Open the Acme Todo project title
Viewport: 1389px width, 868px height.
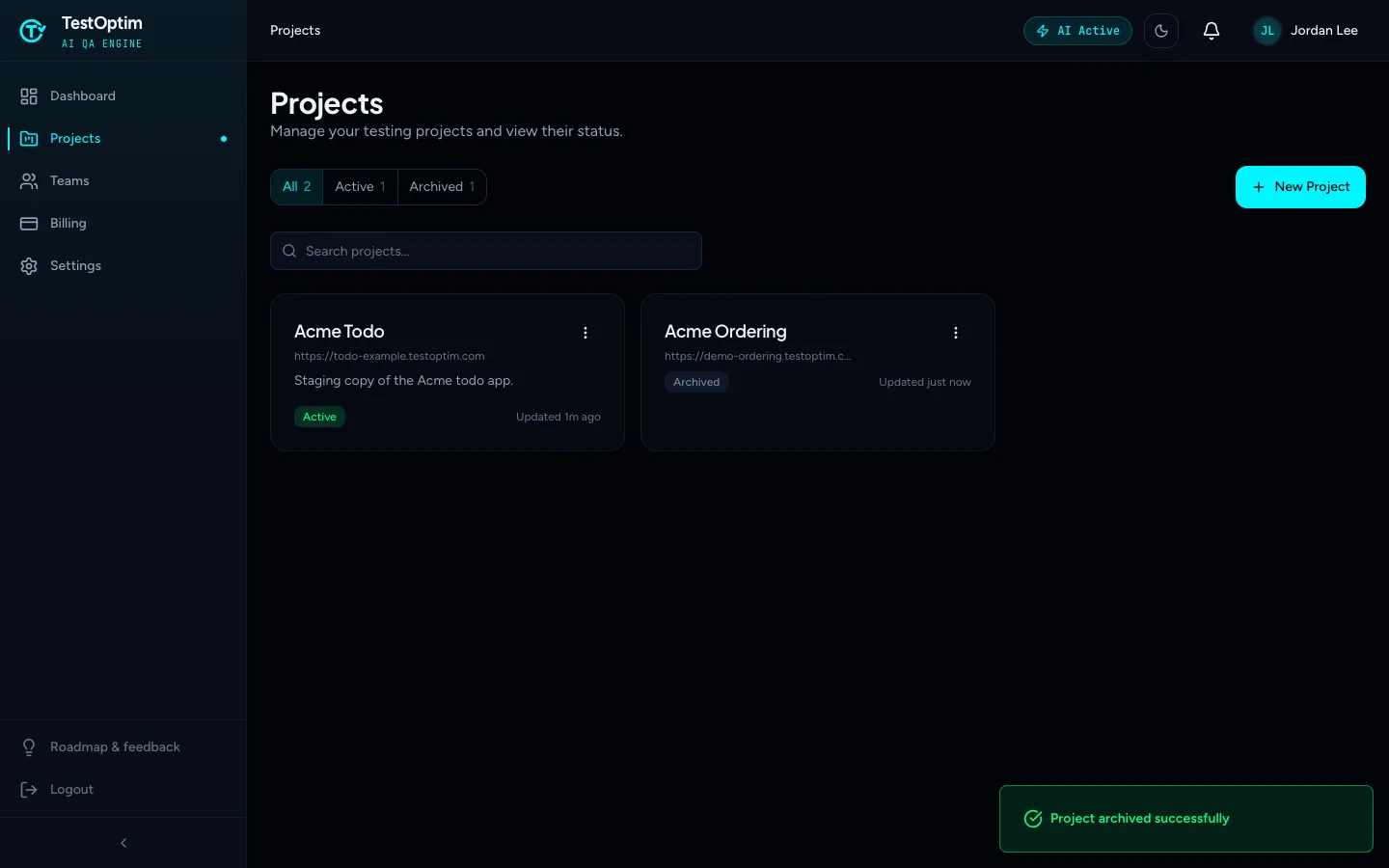(340, 332)
